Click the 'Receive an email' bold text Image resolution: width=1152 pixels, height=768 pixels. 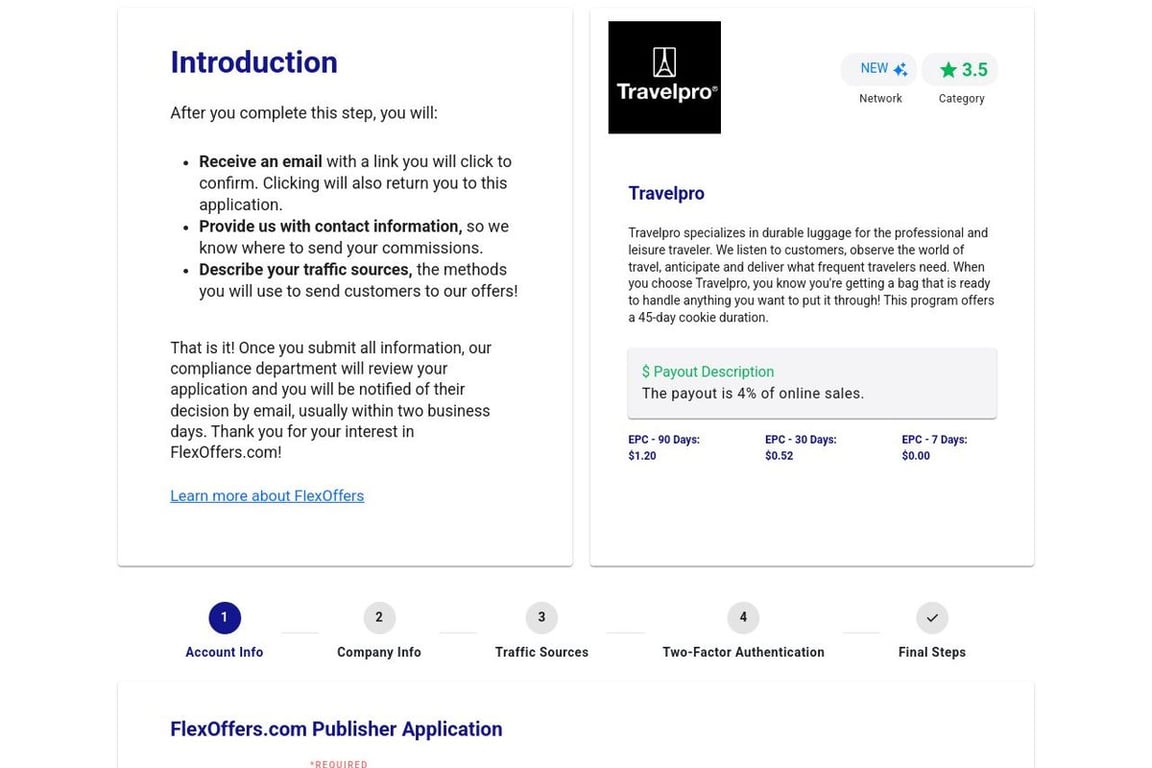click(260, 162)
